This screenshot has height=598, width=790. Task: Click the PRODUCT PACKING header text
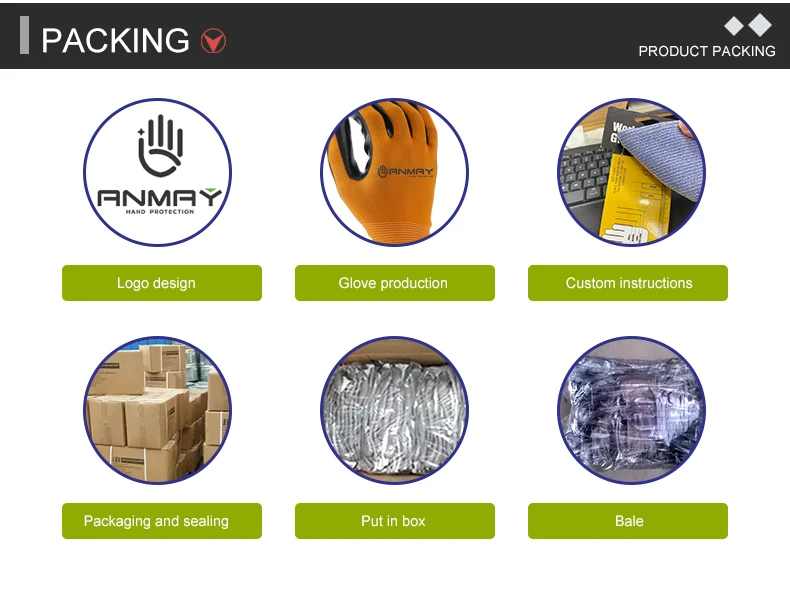tap(707, 51)
